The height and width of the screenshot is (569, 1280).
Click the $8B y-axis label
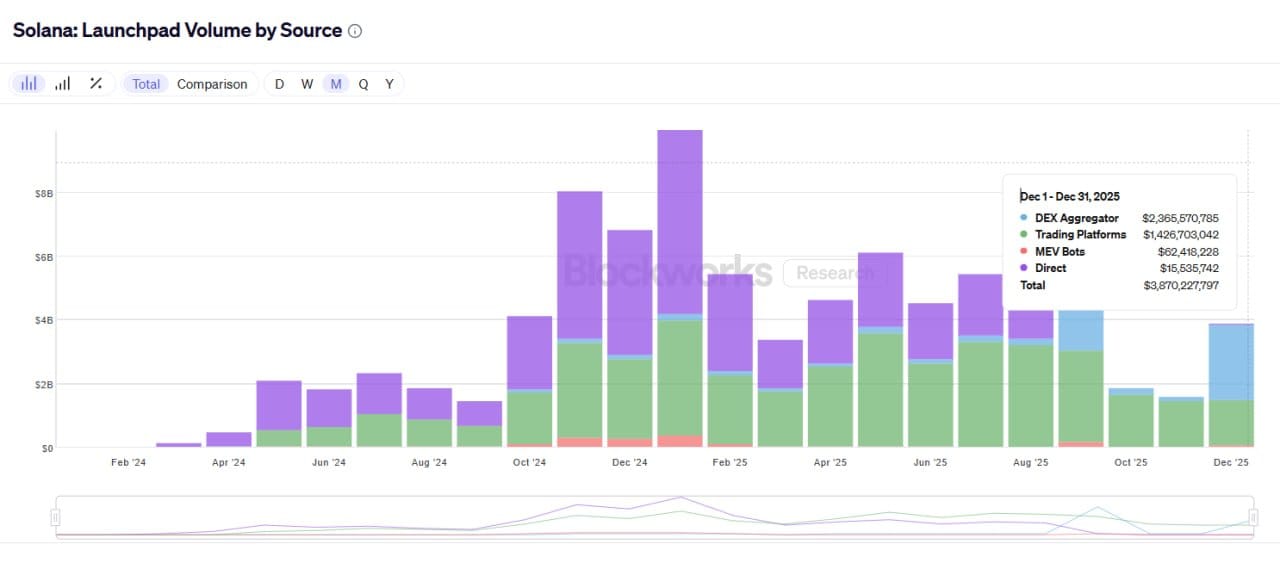(46, 193)
